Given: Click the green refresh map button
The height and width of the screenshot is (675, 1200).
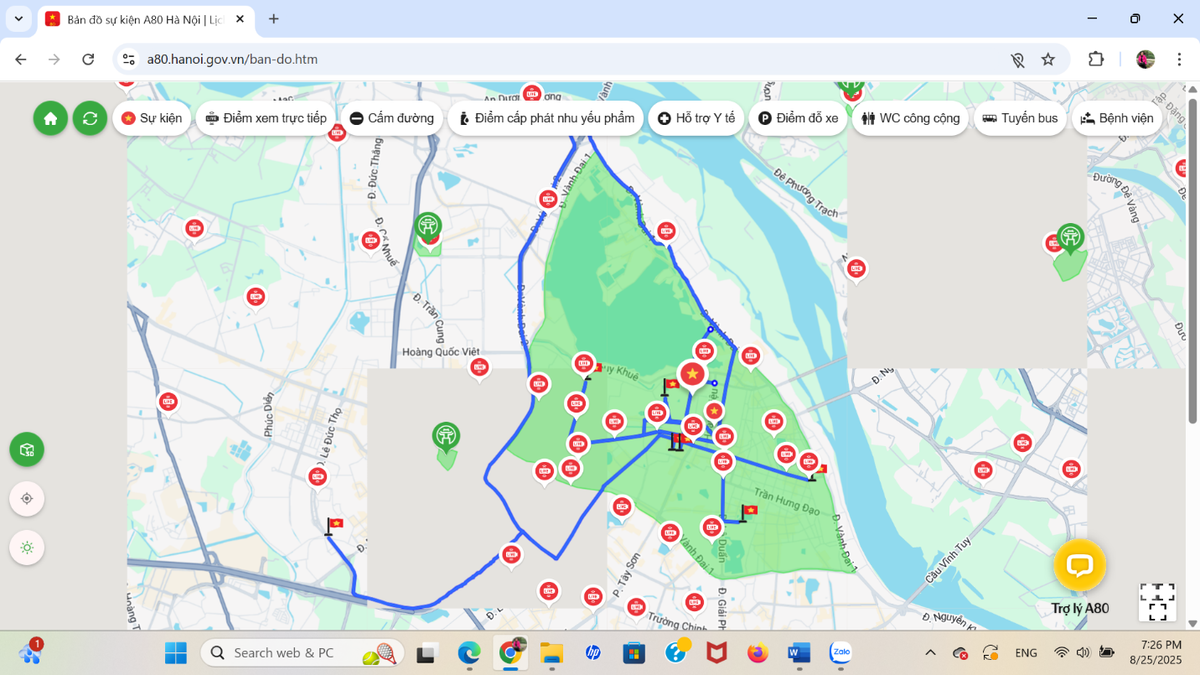Looking at the screenshot, I should point(90,118).
